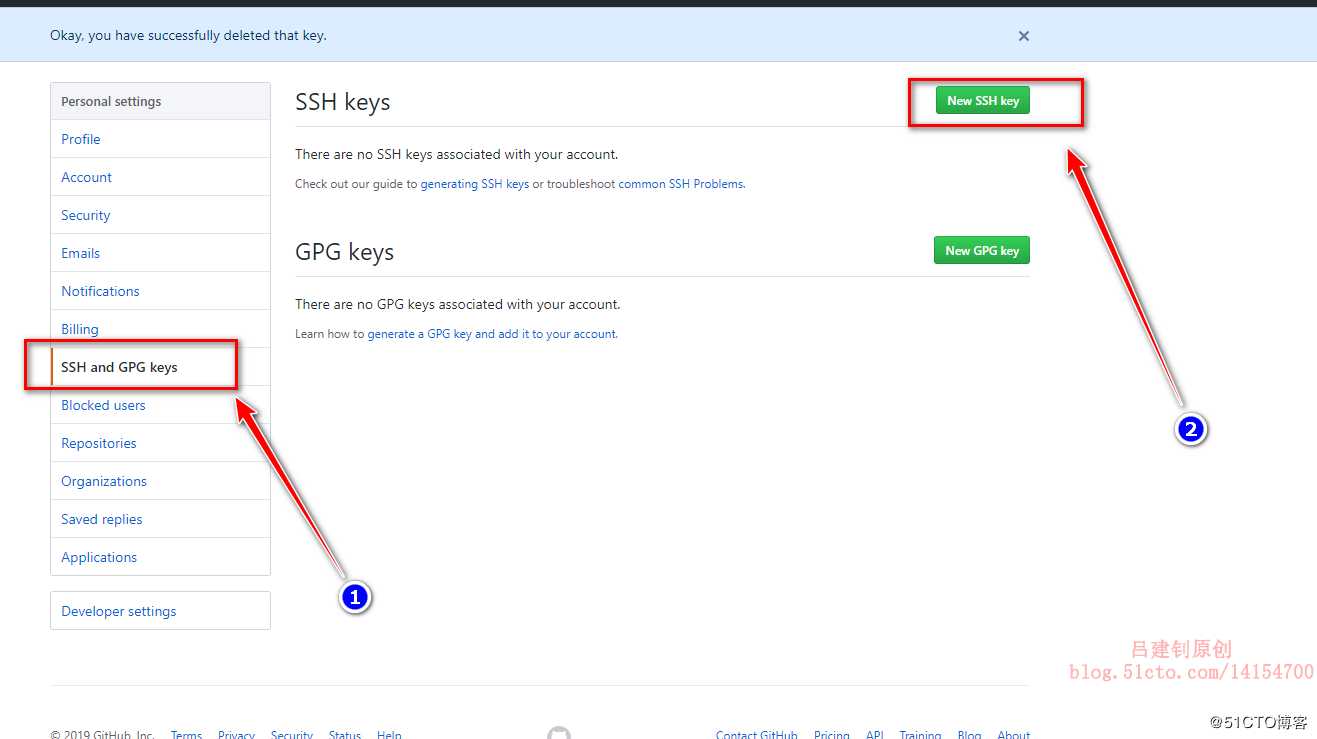Open Billing settings page
The height and width of the screenshot is (739, 1317).
(160, 329)
